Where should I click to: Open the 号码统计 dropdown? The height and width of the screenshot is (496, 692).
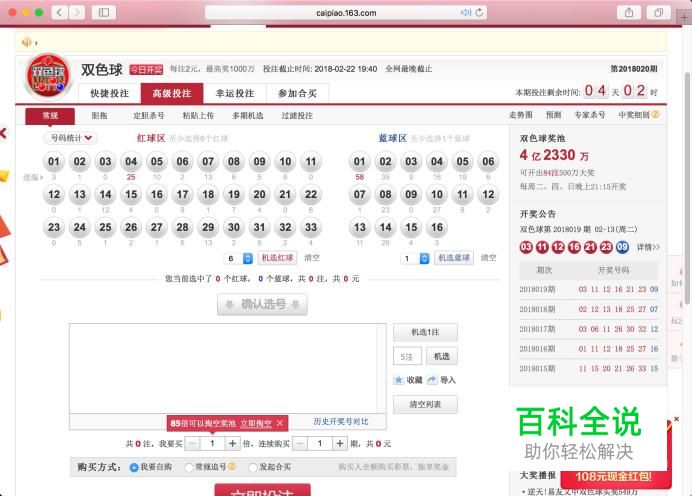click(x=71, y=138)
